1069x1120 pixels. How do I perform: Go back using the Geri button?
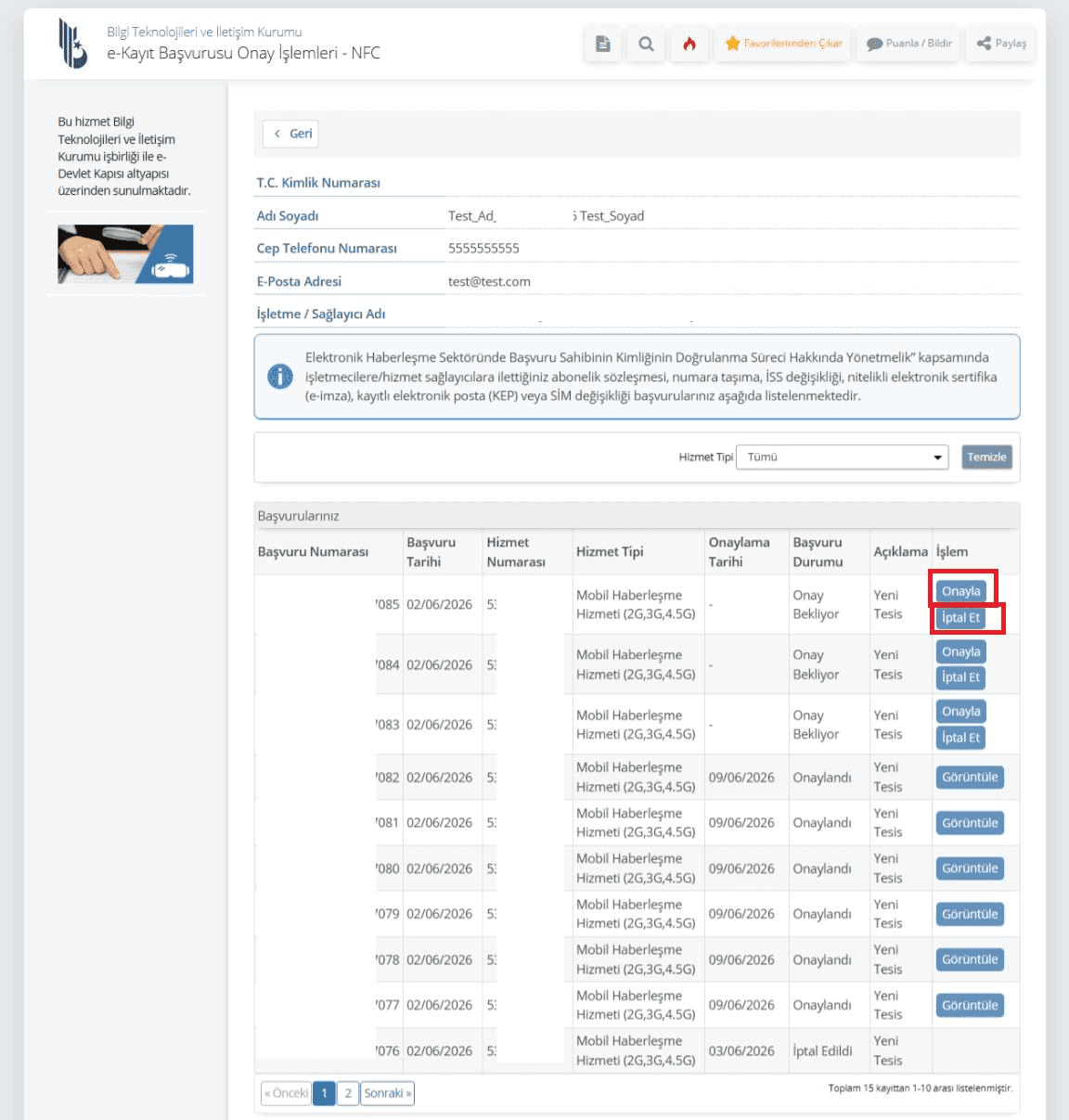(290, 134)
